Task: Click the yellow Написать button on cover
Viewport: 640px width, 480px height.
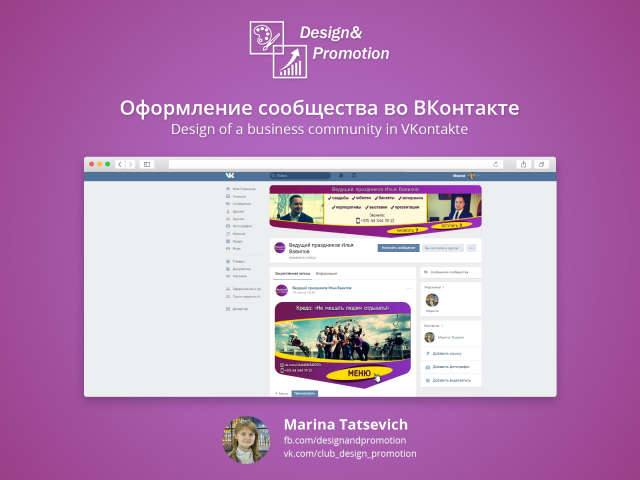Action: pos(408,230)
